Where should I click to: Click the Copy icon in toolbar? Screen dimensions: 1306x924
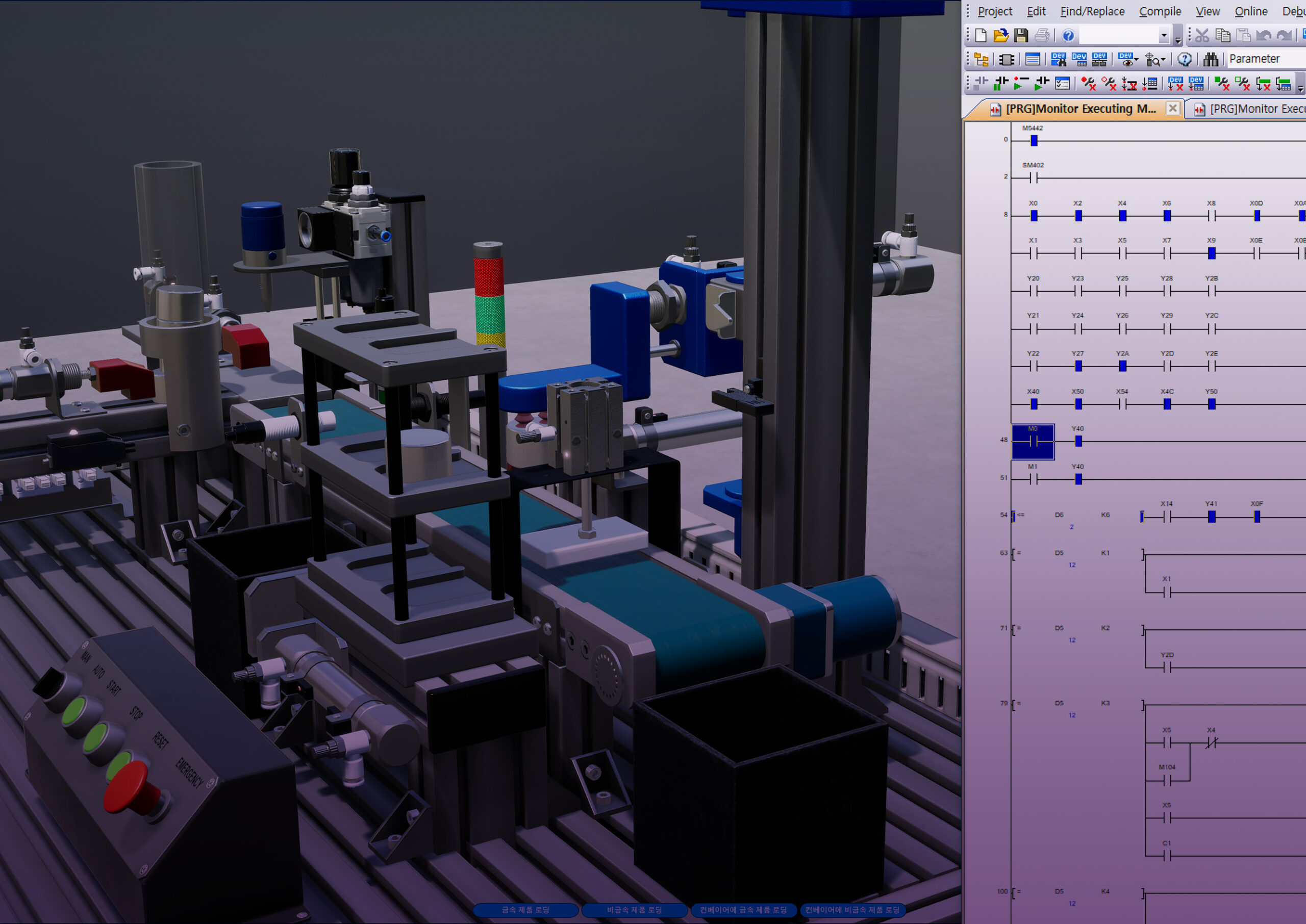[x=1222, y=35]
